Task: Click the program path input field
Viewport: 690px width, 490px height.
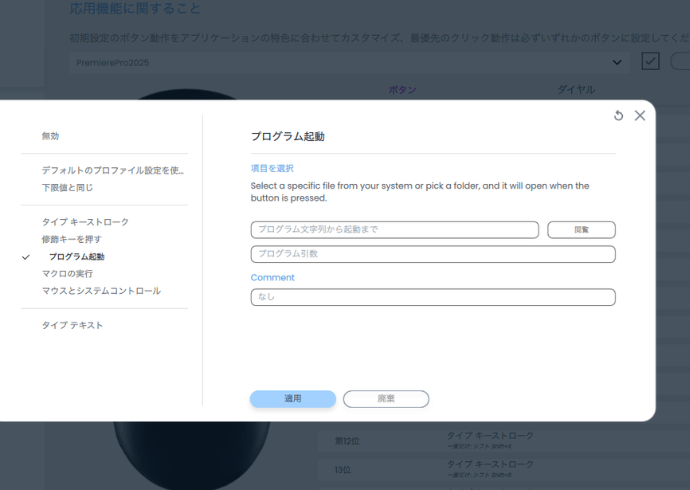Action: (x=394, y=230)
